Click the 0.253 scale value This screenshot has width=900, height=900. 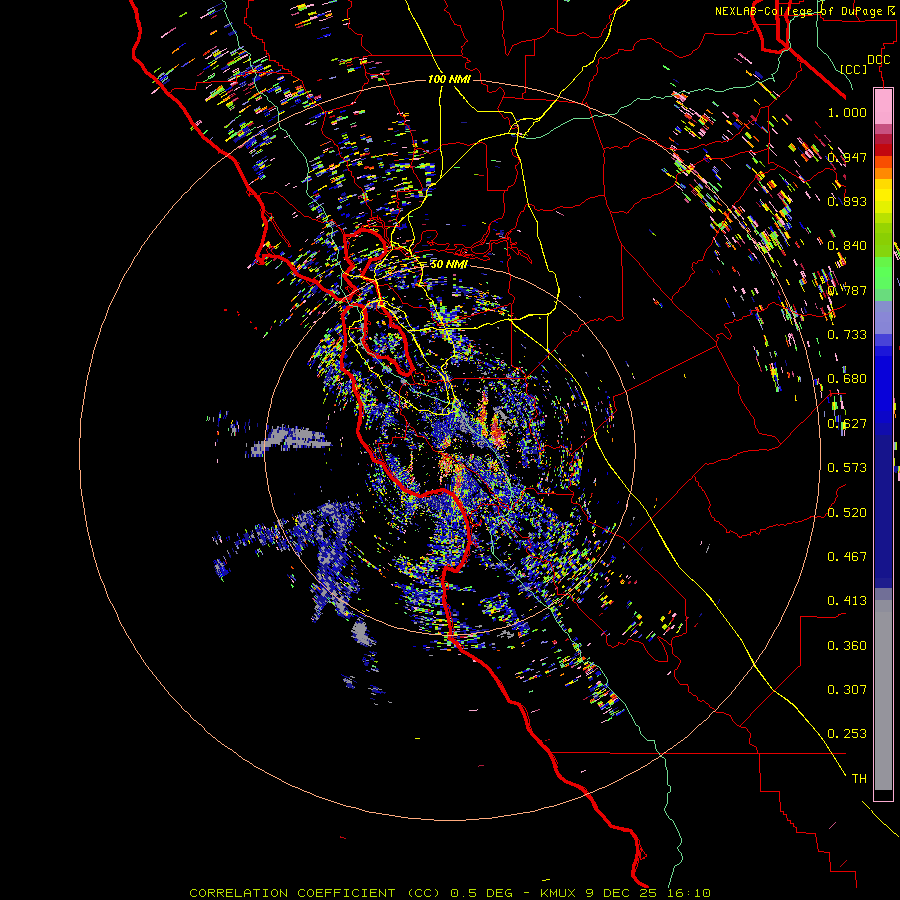pos(847,734)
